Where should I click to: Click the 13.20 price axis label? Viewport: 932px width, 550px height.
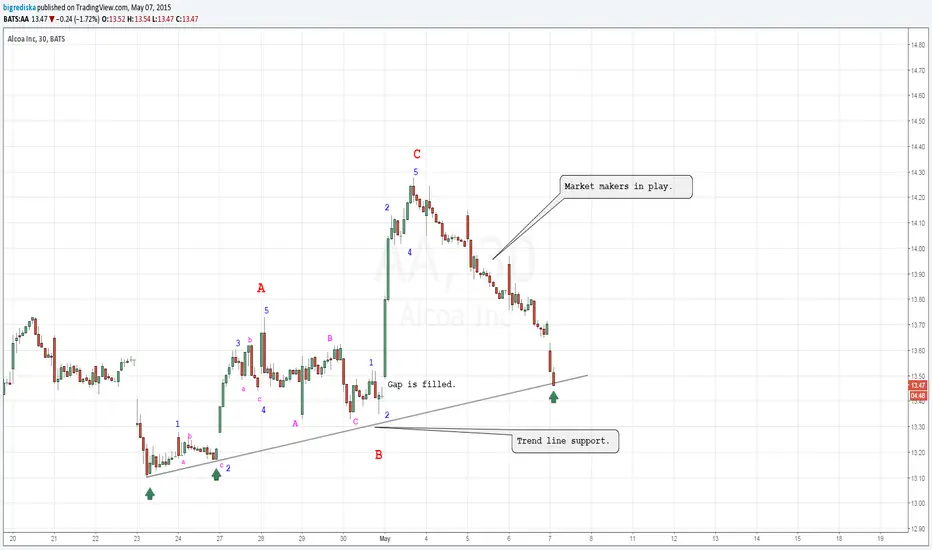pos(918,452)
